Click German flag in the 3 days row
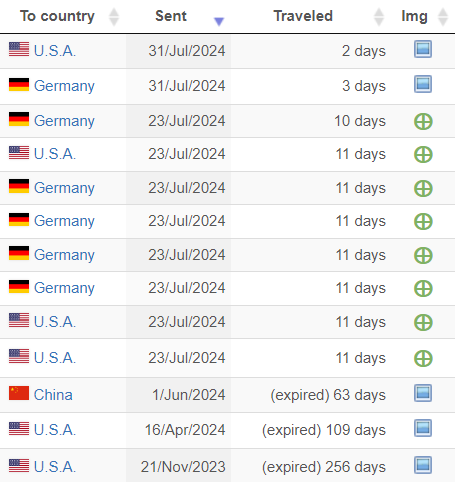463x482 pixels. pyautogui.click(x=19, y=85)
